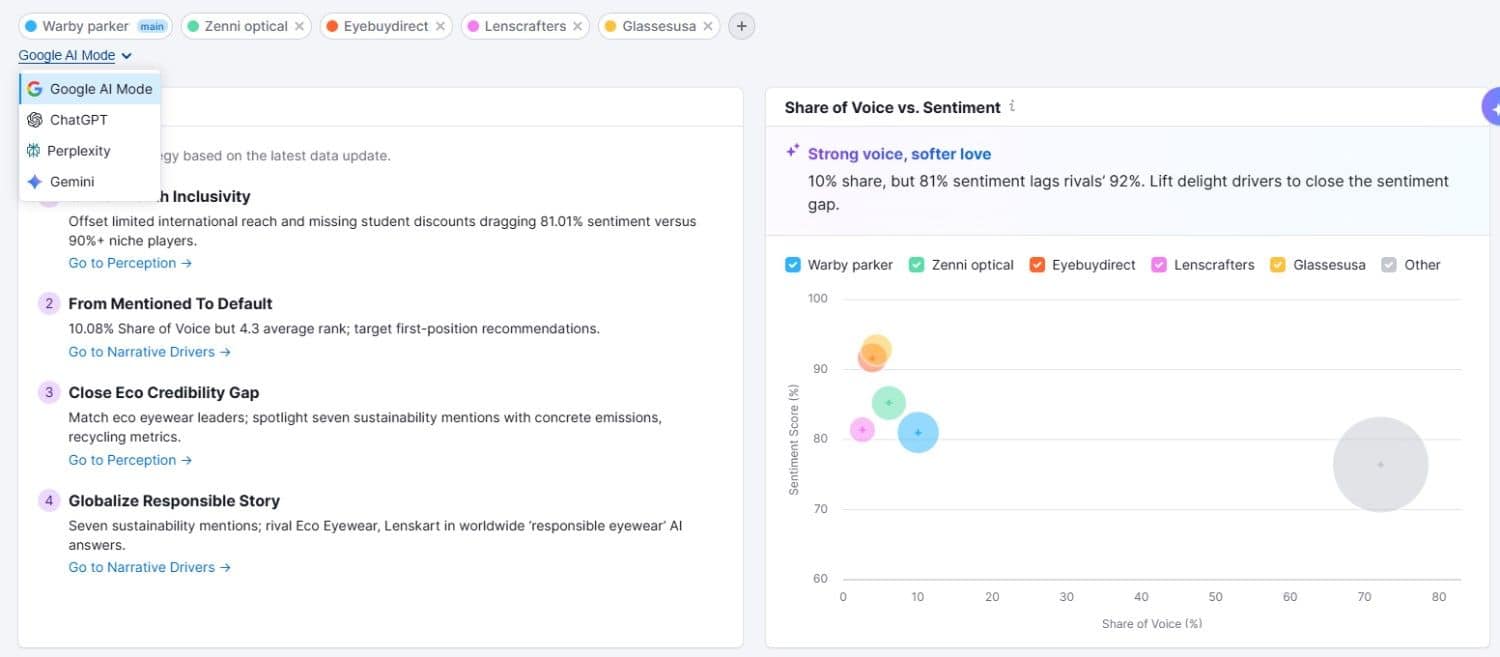Select Gemini from the platform list
This screenshot has width=1500, height=657.
[x=90, y=182]
